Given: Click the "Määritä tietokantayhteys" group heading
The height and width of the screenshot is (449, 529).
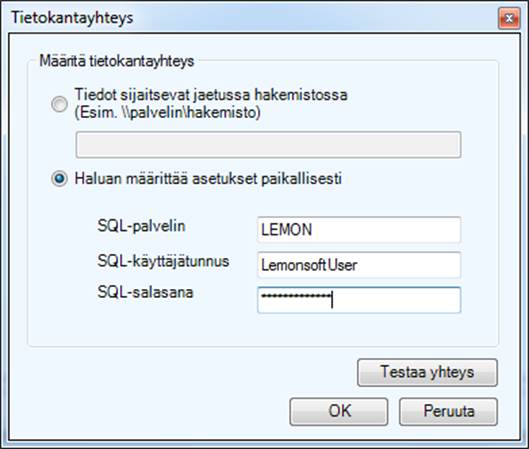Looking at the screenshot, I should click(x=117, y=61).
